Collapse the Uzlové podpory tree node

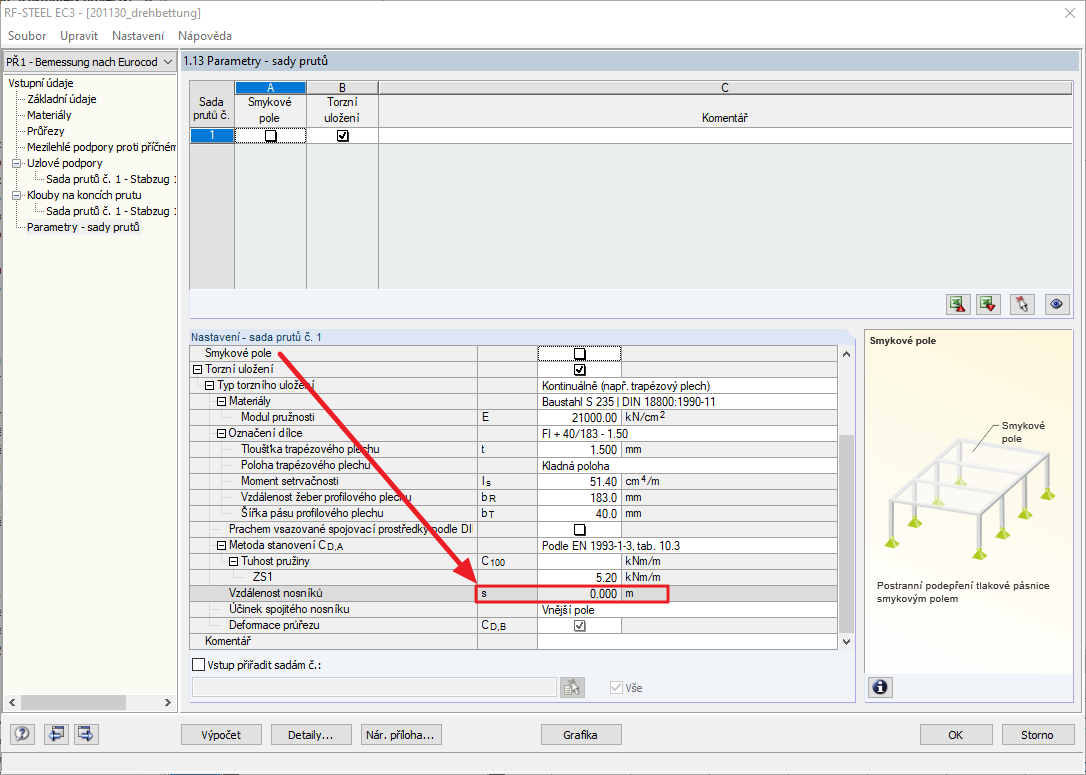(x=17, y=163)
